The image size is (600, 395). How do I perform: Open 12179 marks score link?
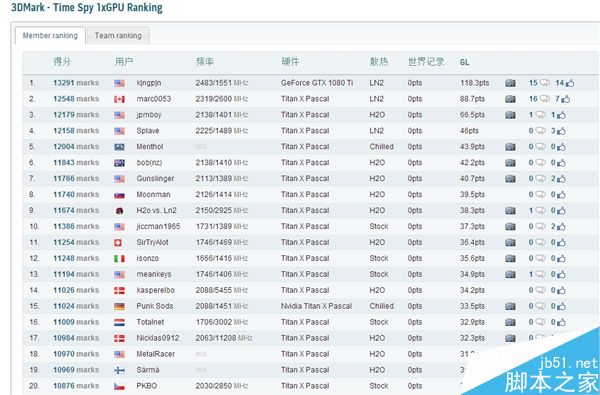pos(76,115)
